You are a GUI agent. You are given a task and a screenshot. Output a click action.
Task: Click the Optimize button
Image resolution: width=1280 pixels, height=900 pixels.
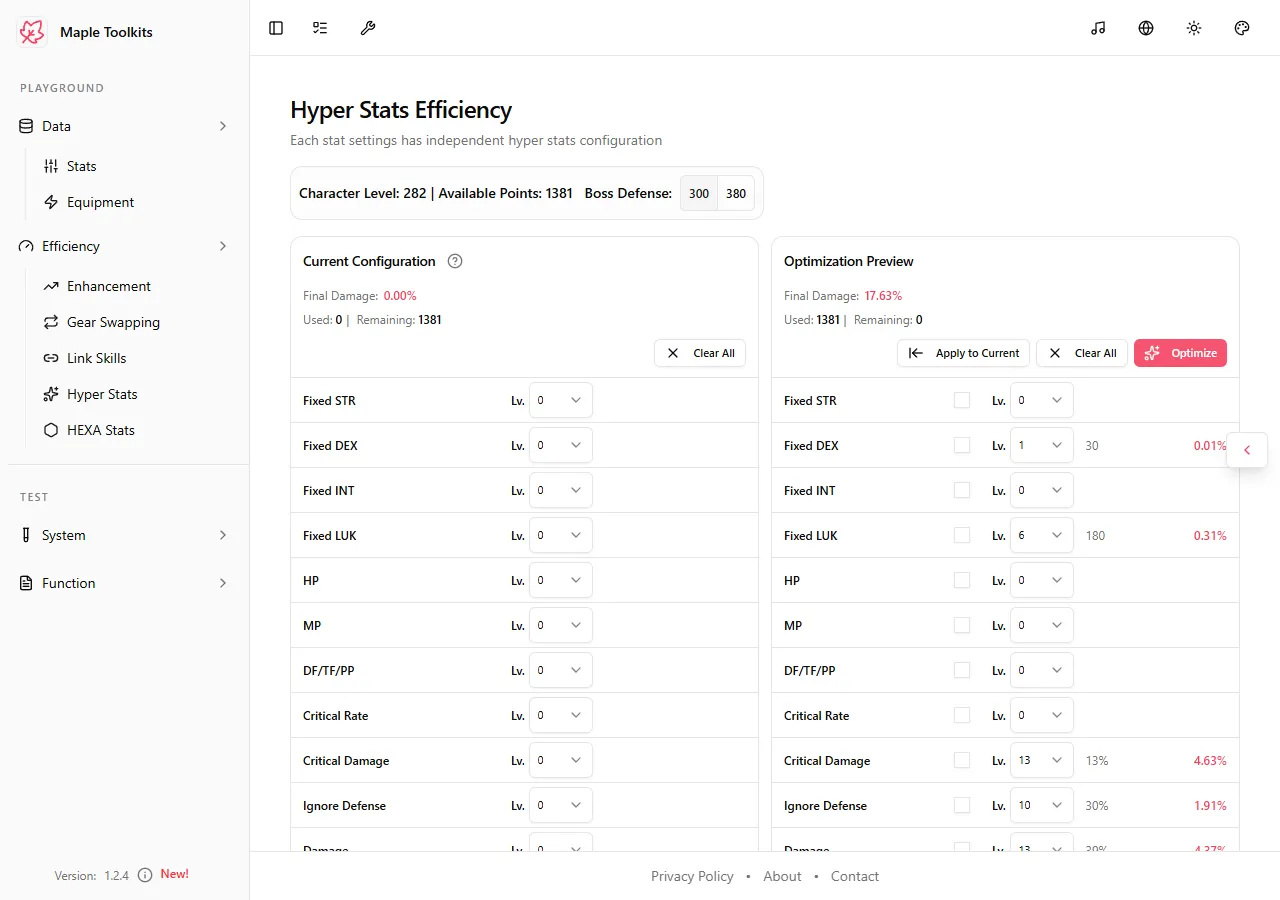point(1180,353)
